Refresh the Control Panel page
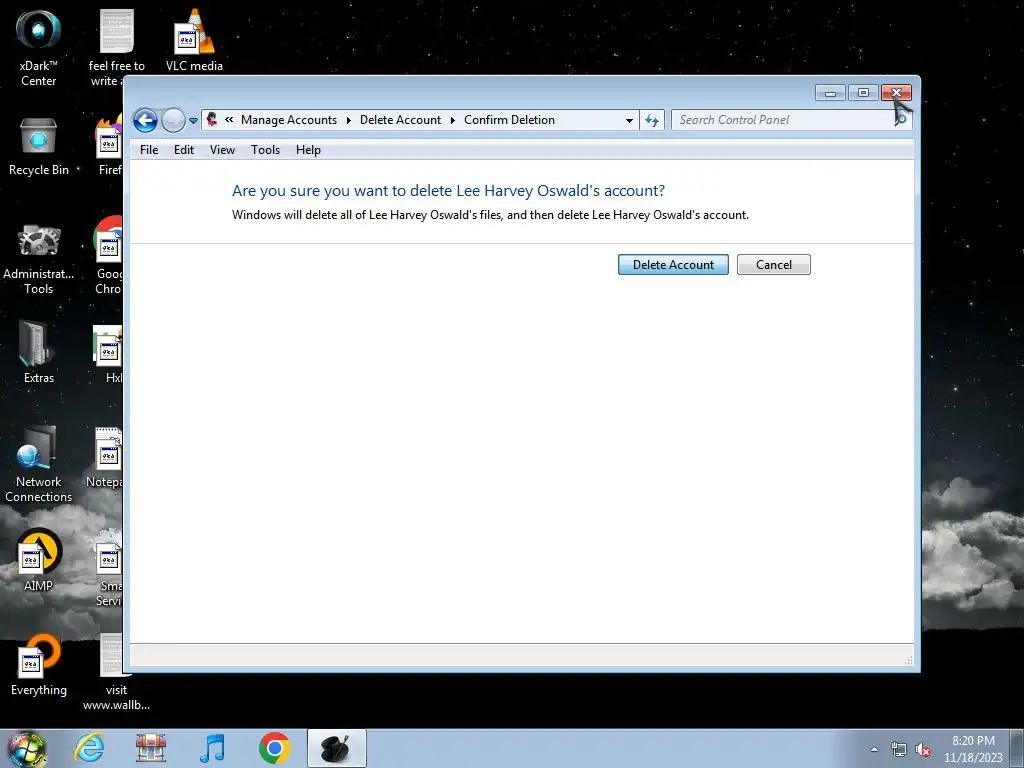The height and width of the screenshot is (768, 1024). coord(652,120)
